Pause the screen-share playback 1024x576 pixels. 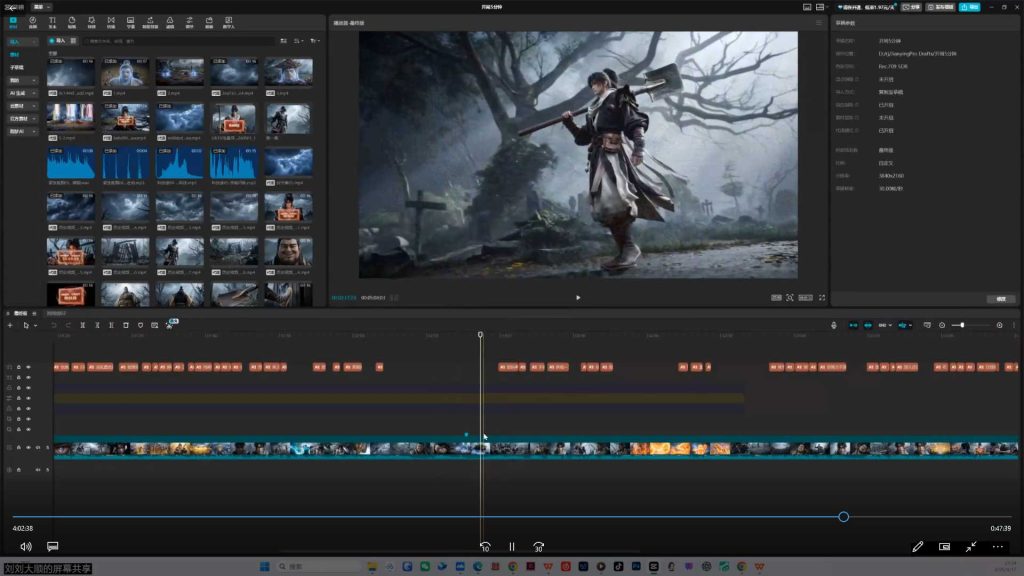click(511, 547)
